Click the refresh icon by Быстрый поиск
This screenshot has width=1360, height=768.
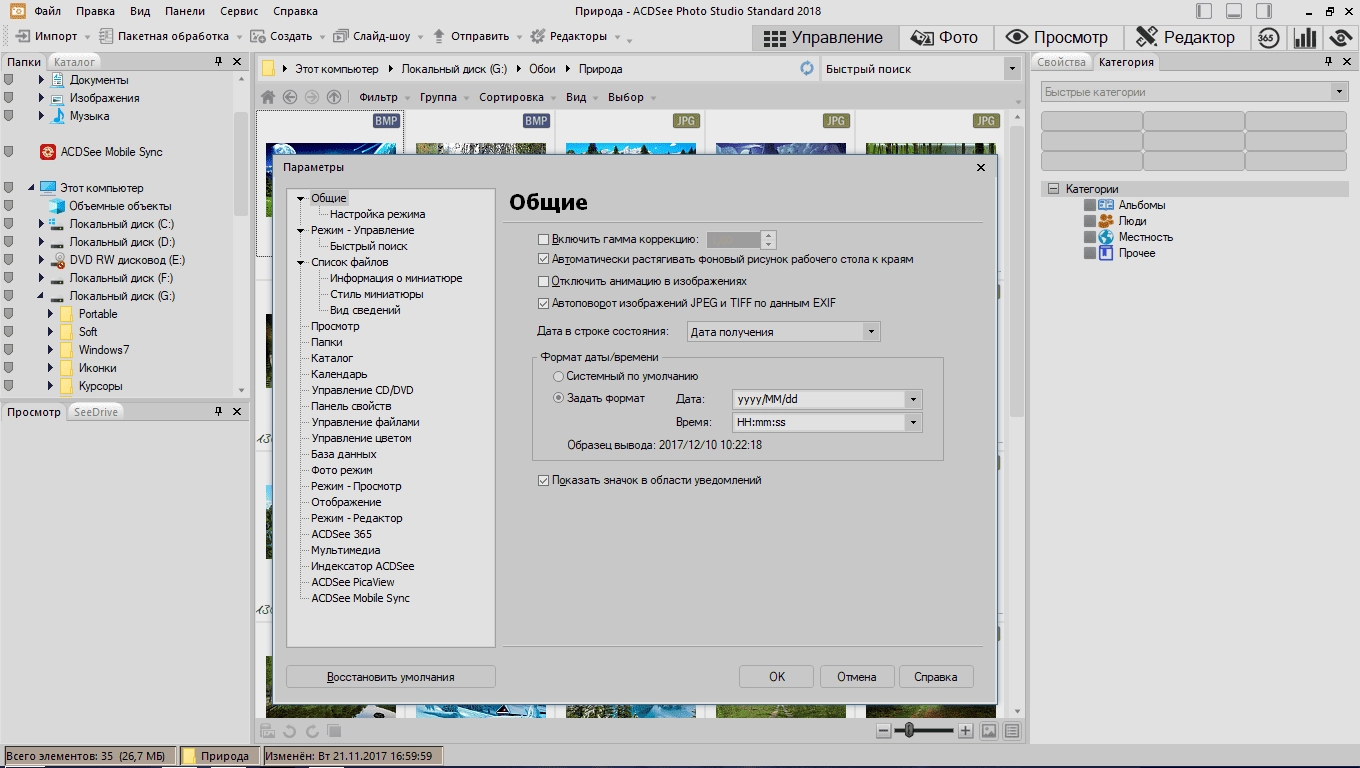pyautogui.click(x=807, y=69)
